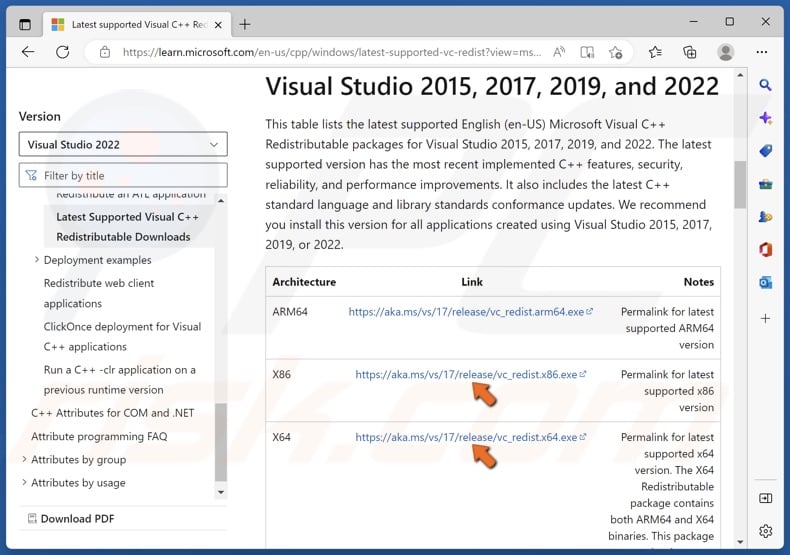790x555 pixels.
Task: Click the page scroll down arrow
Action: coord(740,542)
